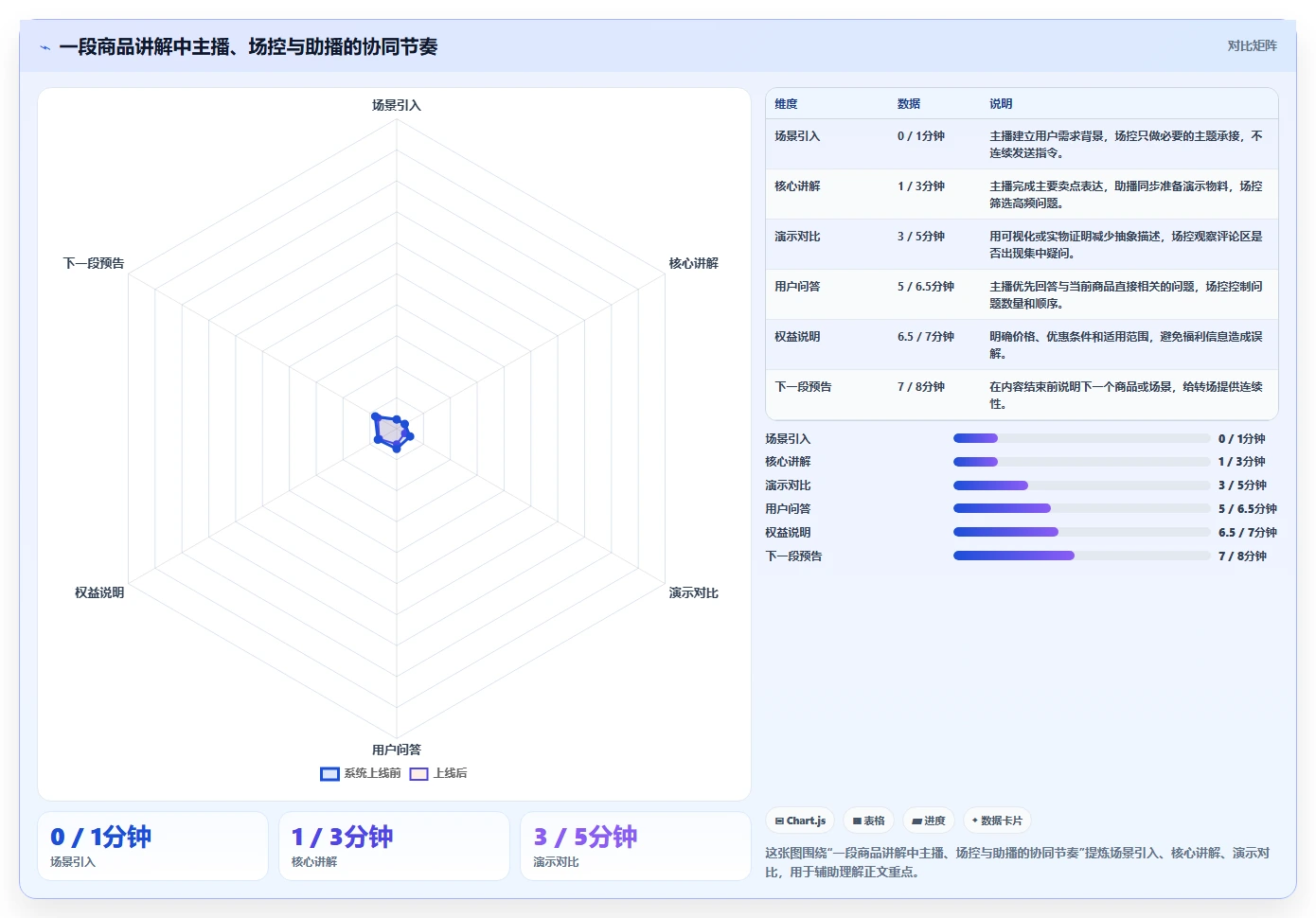Click the 维度 column header
The height and width of the screenshot is (918, 1316).
tap(786, 104)
